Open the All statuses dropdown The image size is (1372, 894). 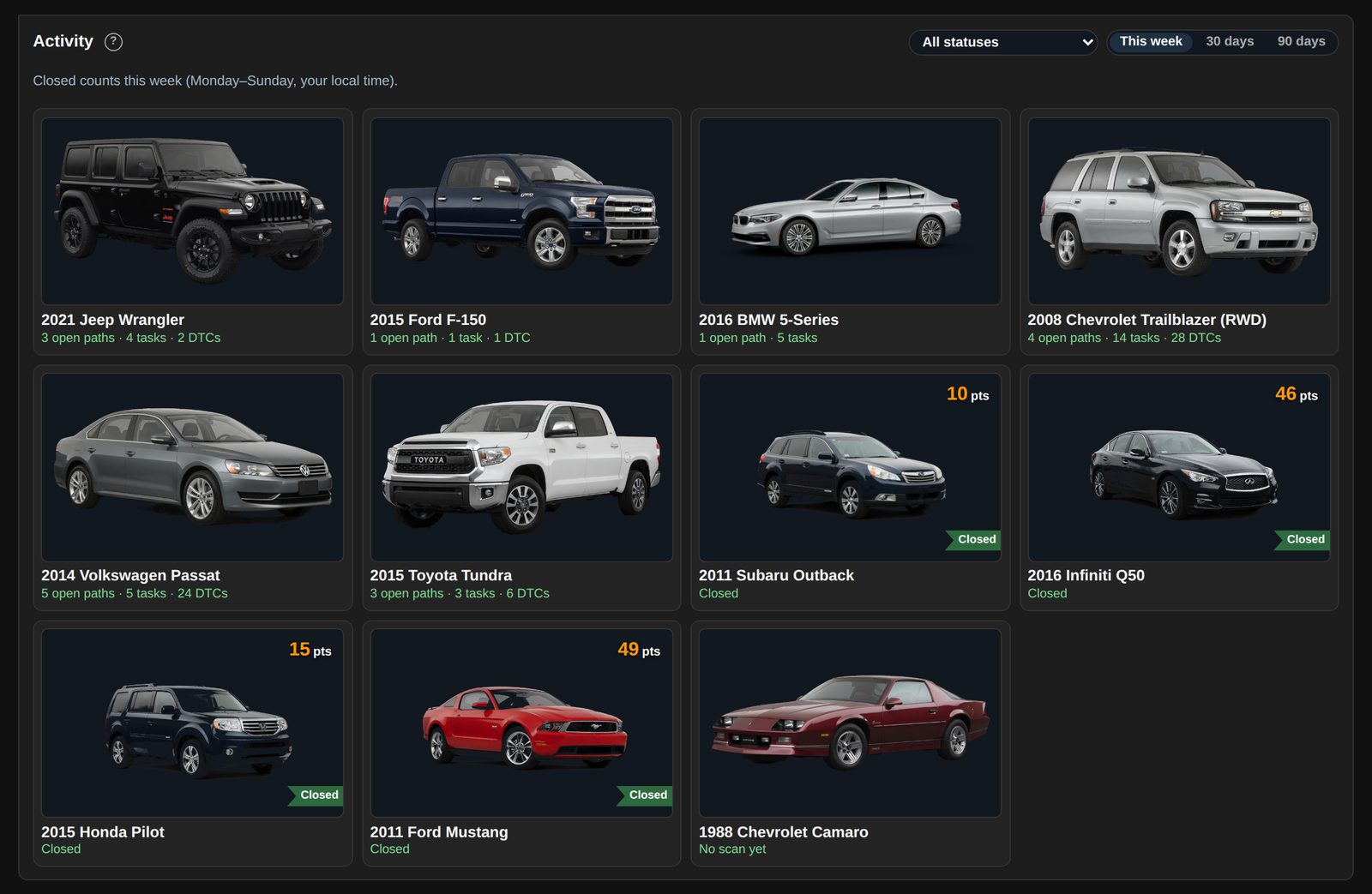(x=1002, y=42)
